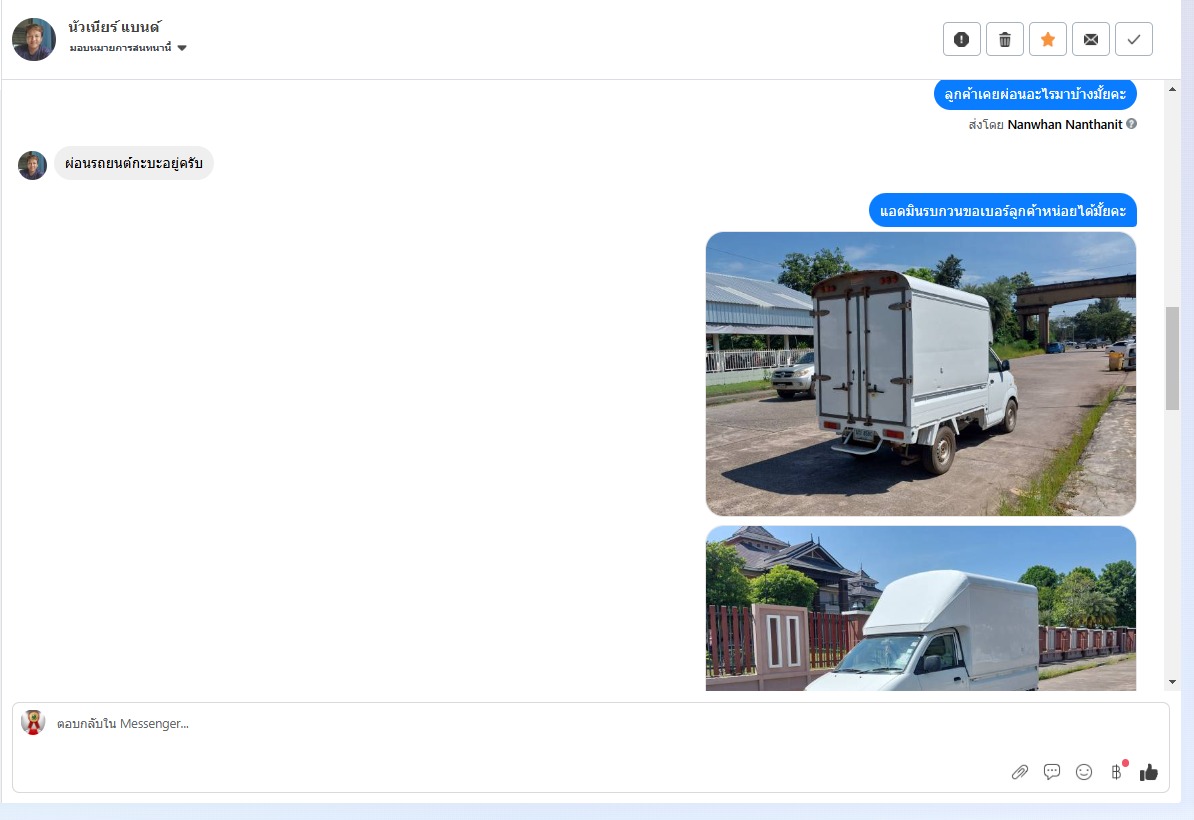Delete conversation using trash icon

tap(1005, 40)
